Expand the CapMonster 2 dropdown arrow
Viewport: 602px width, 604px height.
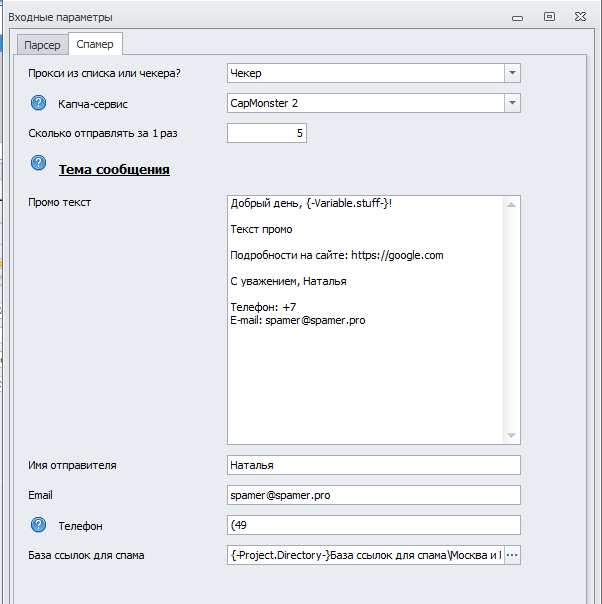[x=512, y=103]
